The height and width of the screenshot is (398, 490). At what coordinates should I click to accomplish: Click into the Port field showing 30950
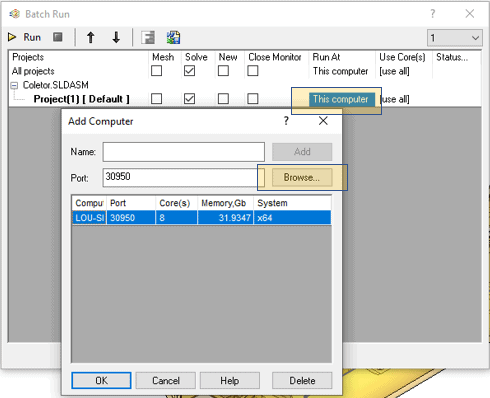[x=184, y=177]
